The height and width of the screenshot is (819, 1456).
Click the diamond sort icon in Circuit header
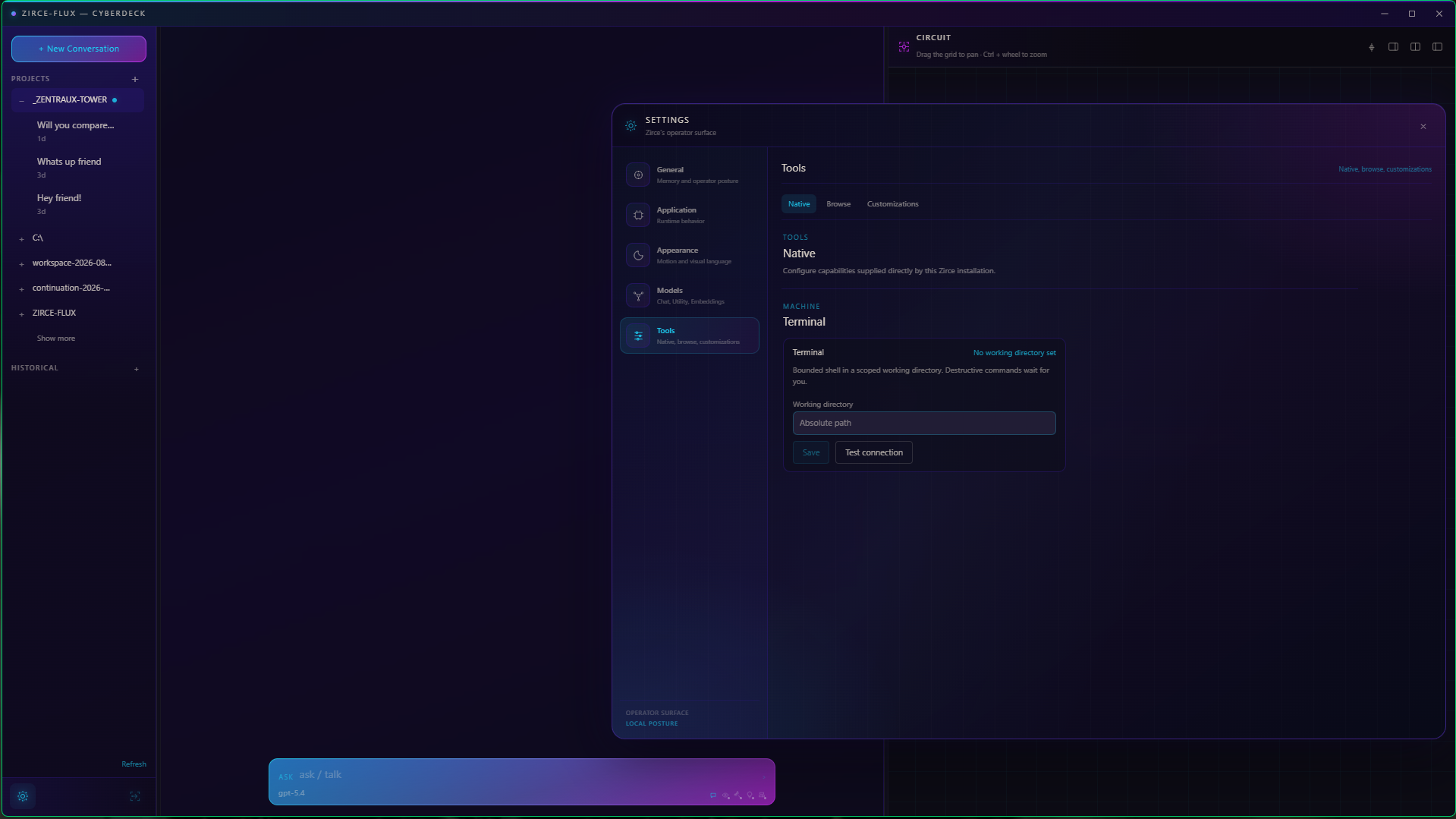(x=1371, y=47)
